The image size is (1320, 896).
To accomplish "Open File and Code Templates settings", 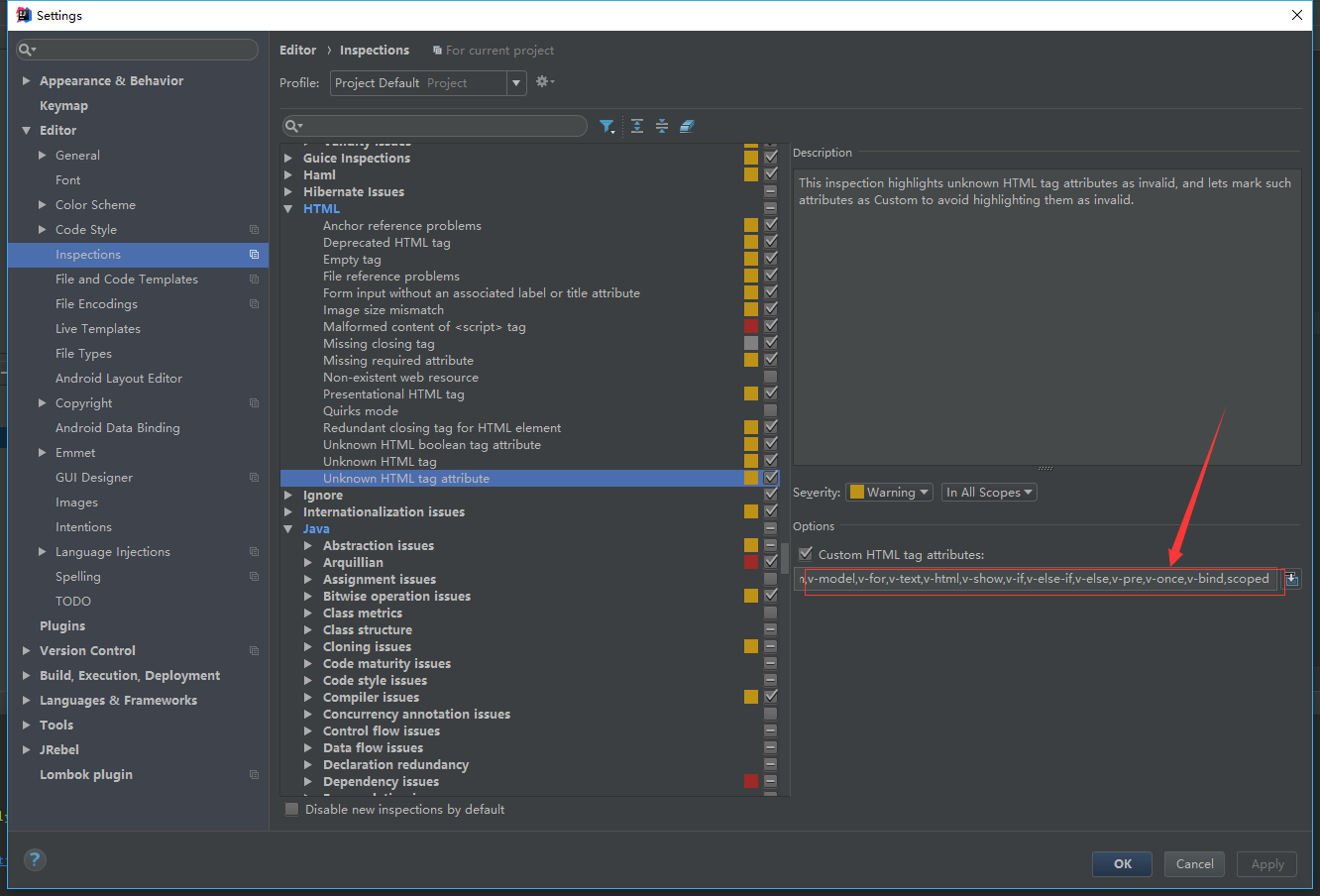I will tap(127, 280).
